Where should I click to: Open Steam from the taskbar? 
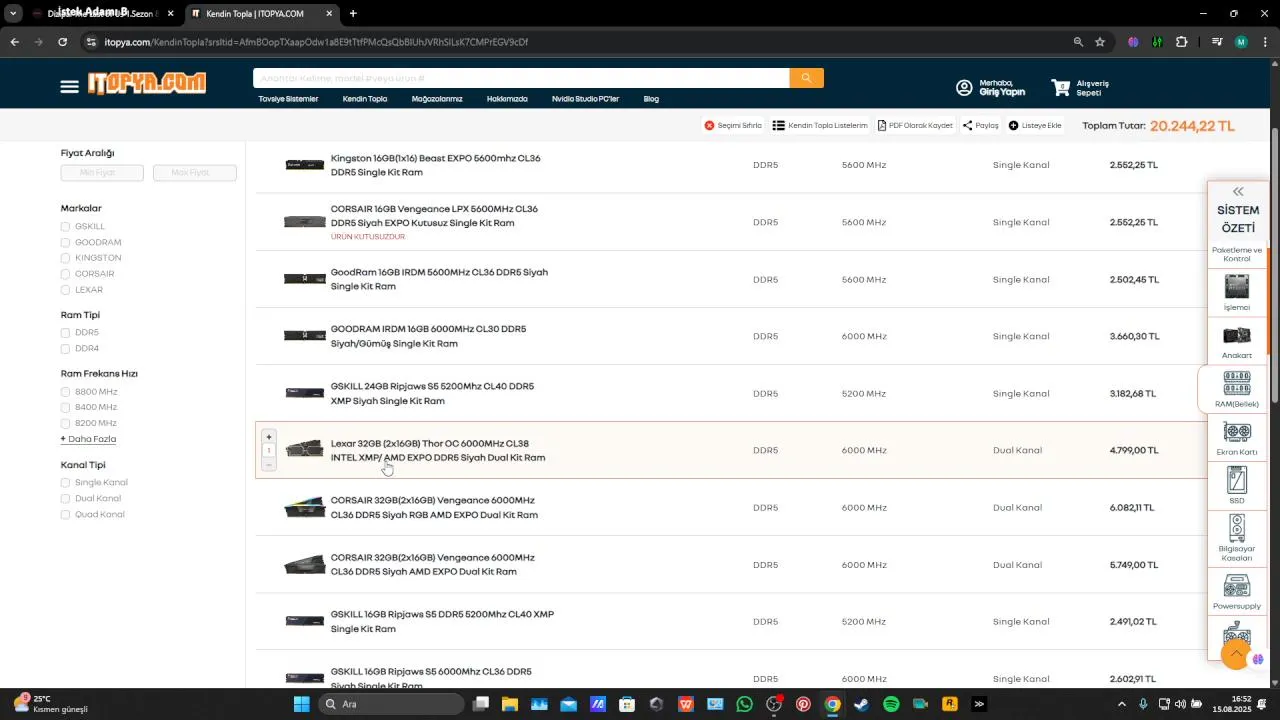click(x=861, y=704)
